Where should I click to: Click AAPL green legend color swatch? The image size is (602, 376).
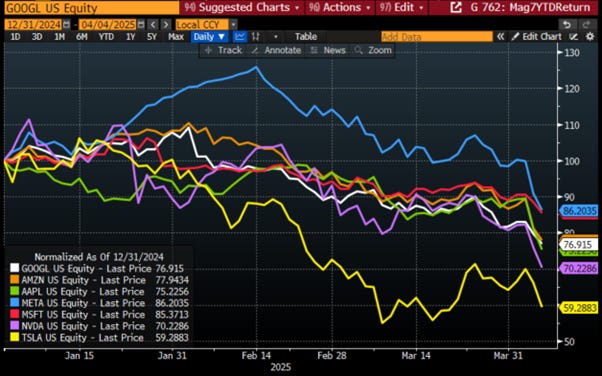[x=14, y=291]
